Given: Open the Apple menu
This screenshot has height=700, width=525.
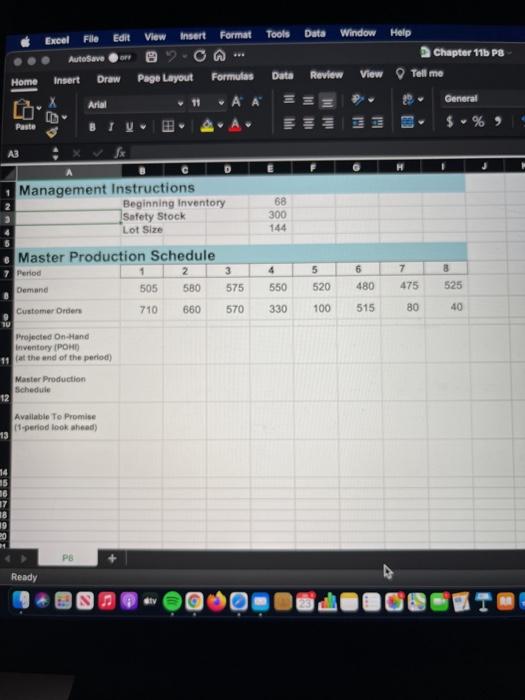Looking at the screenshot, I should [25, 42].
